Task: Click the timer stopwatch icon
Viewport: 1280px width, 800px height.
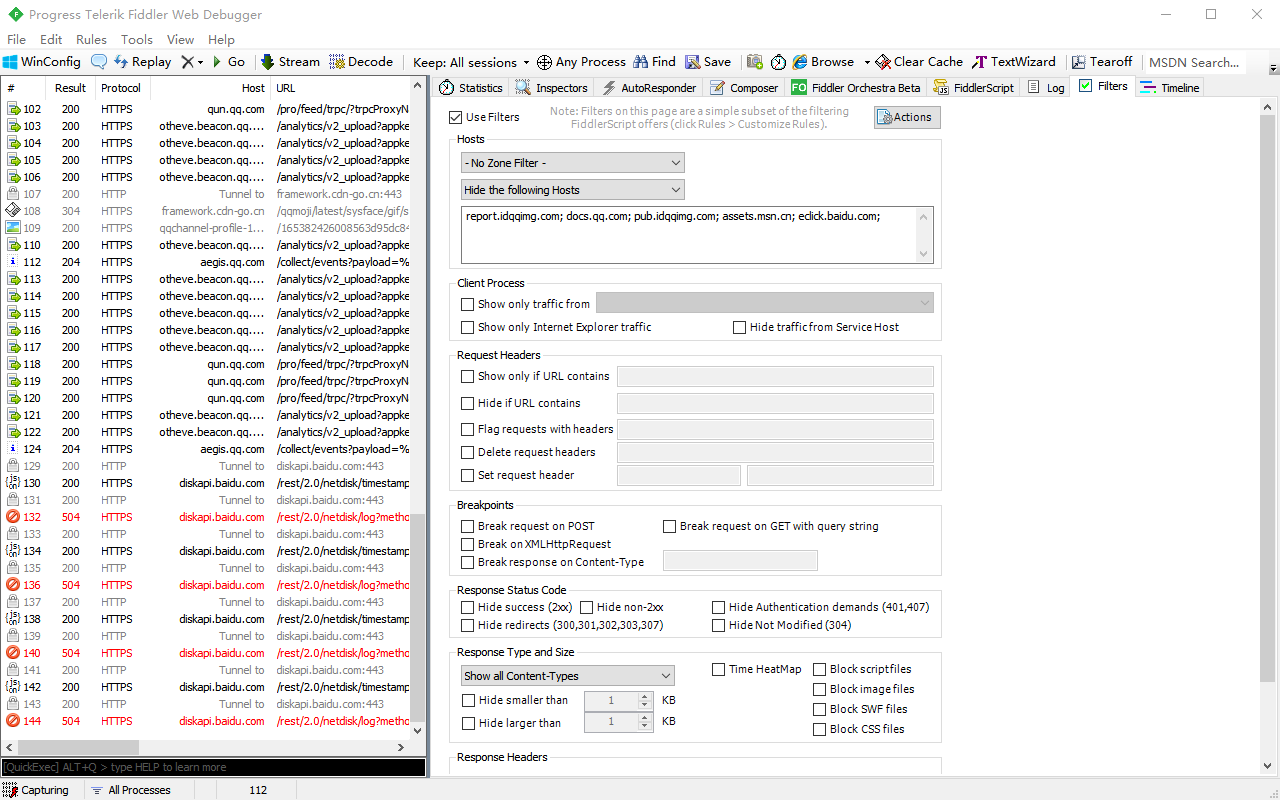Action: [778, 62]
